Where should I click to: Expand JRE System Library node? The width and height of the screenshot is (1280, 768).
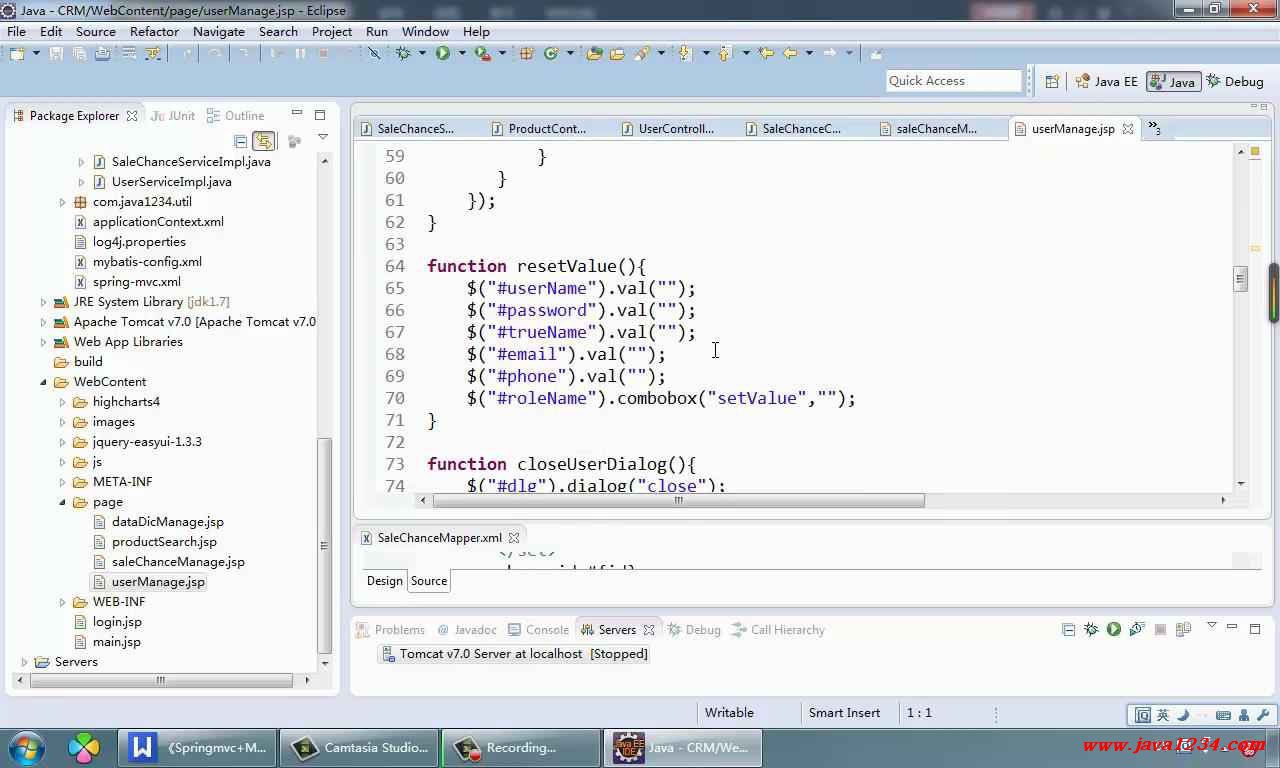pyautogui.click(x=43, y=302)
